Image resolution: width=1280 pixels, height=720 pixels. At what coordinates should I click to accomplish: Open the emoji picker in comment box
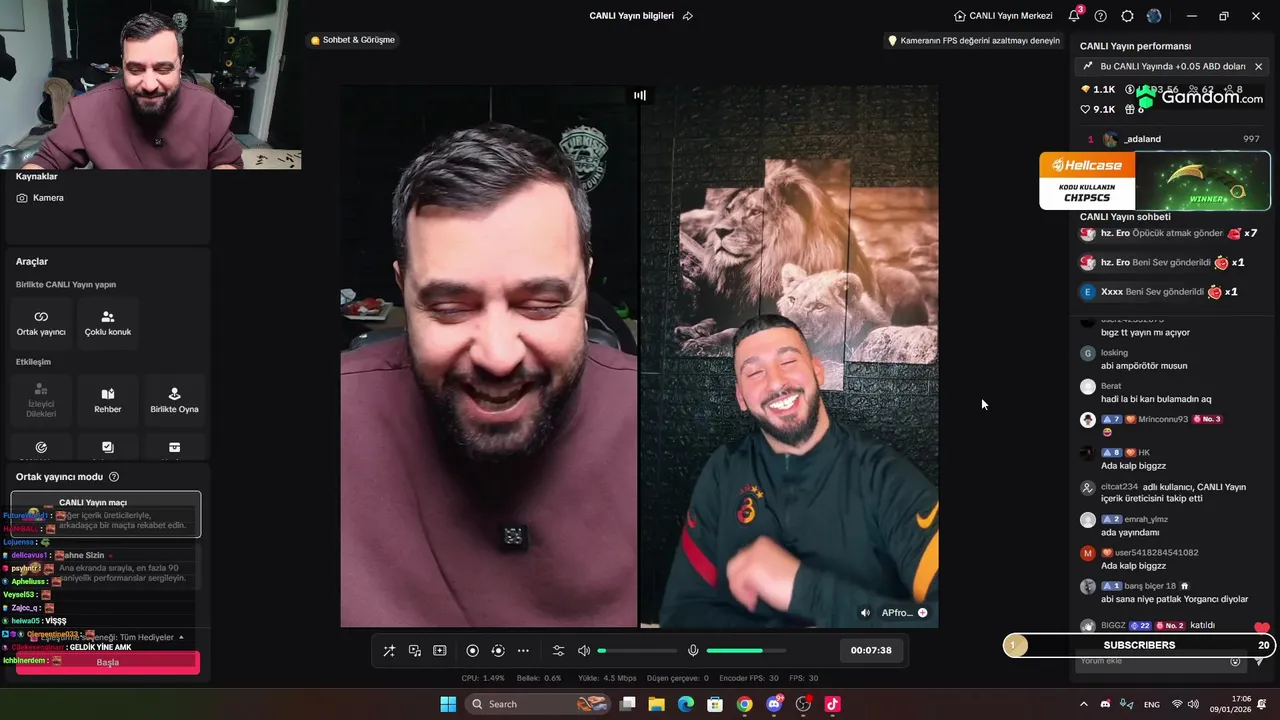pyautogui.click(x=1235, y=661)
